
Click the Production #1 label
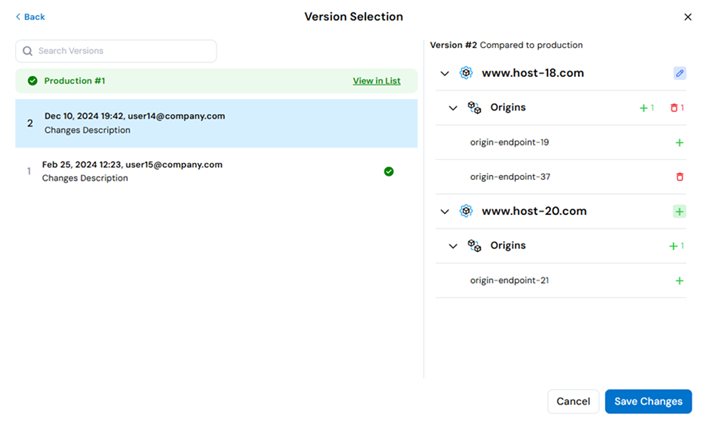(75, 81)
